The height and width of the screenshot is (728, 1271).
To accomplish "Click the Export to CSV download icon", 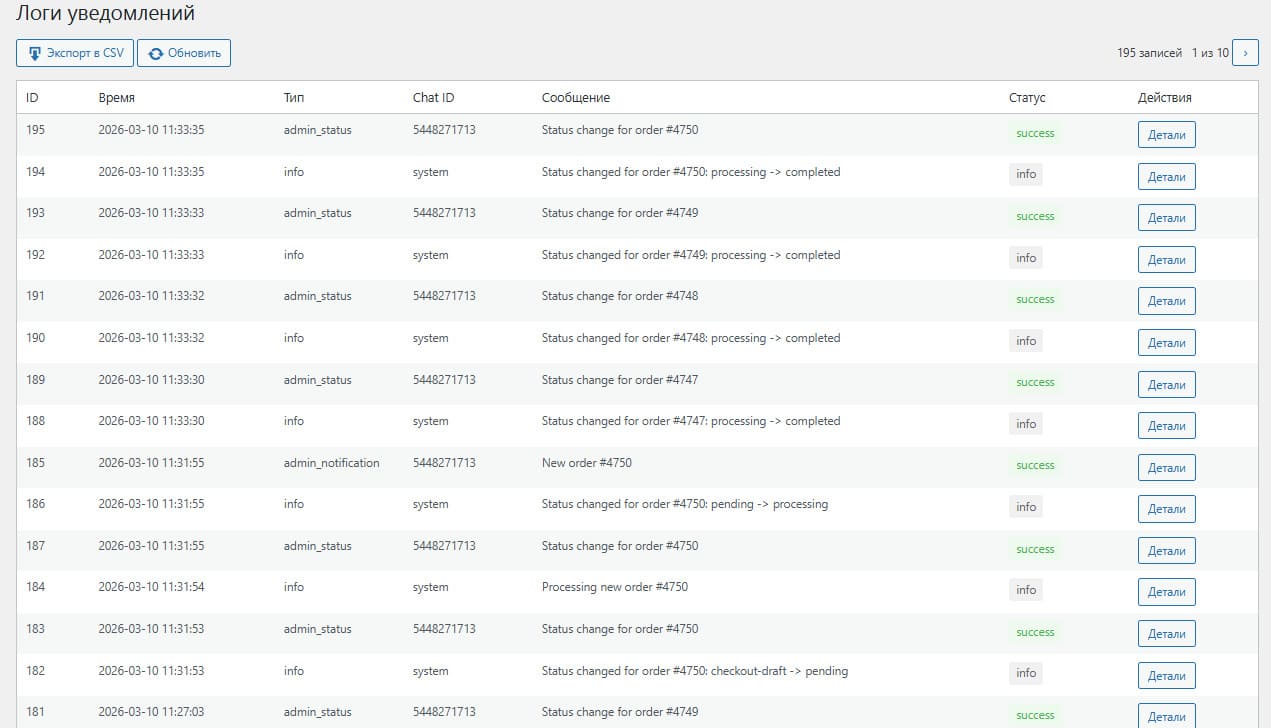I will (35, 53).
